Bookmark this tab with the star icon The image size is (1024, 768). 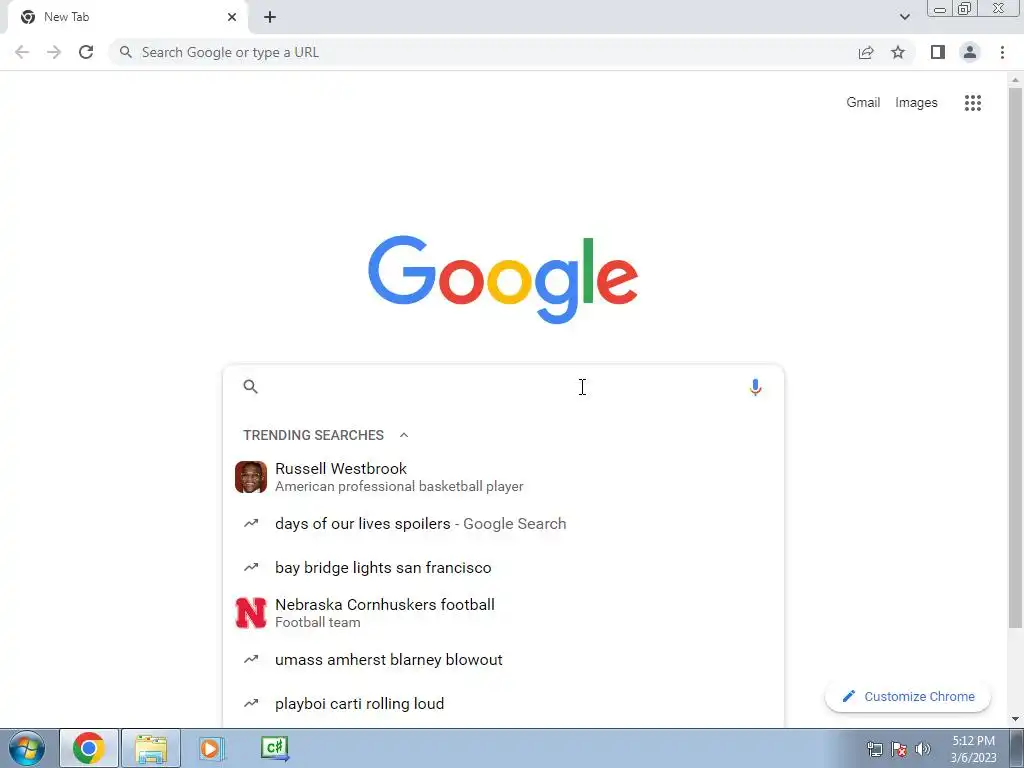(x=898, y=52)
